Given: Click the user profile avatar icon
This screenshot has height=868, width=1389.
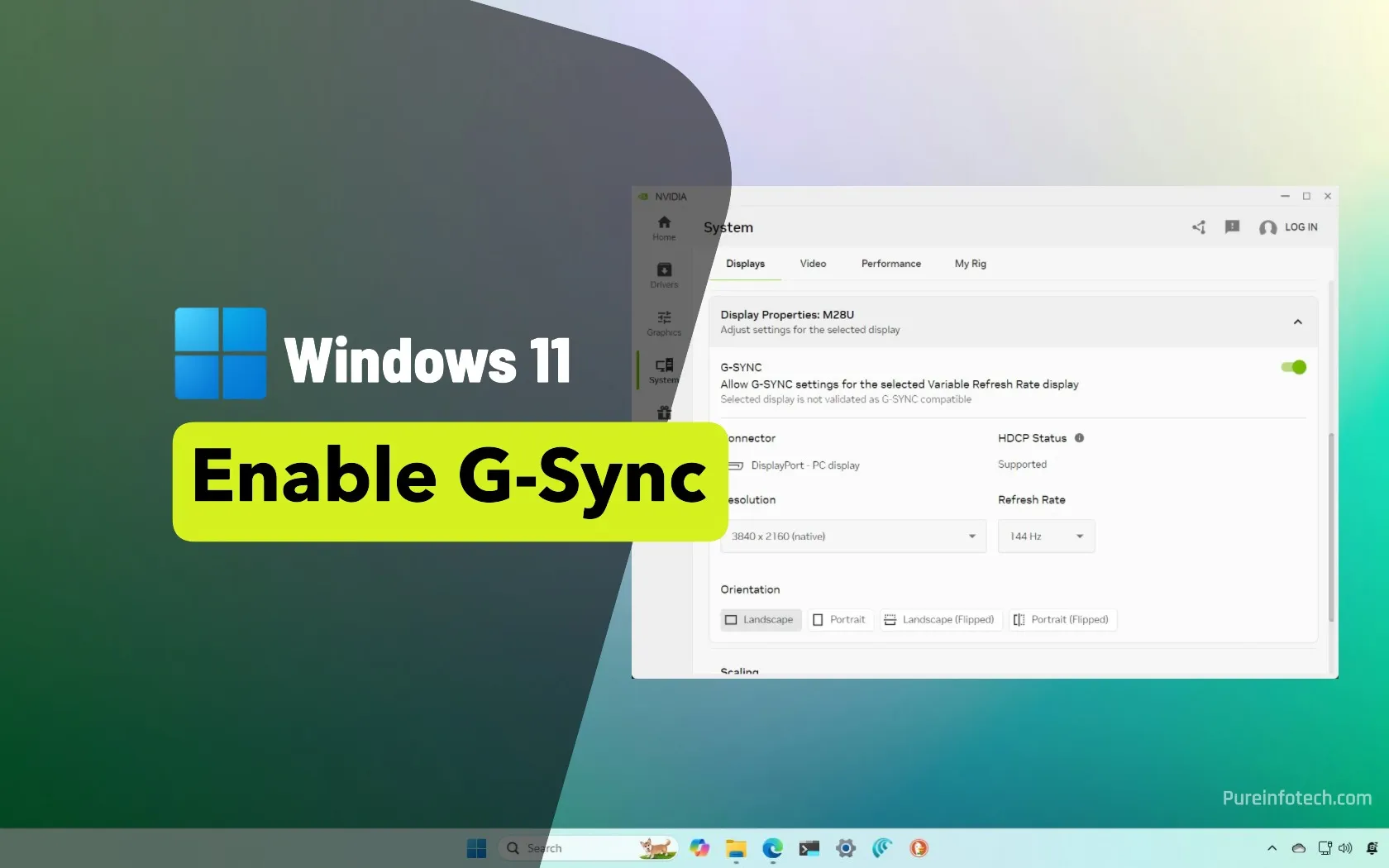Looking at the screenshot, I should (1267, 228).
